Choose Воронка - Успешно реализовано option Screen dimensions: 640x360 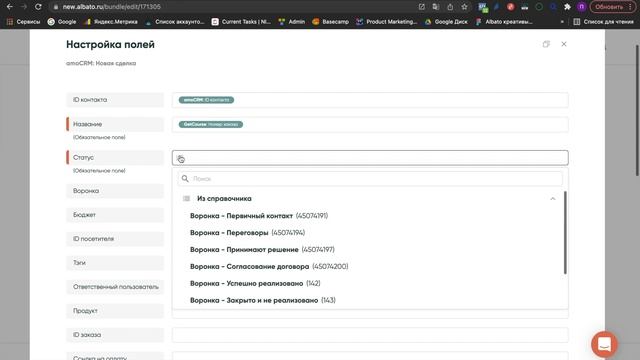[255, 283]
